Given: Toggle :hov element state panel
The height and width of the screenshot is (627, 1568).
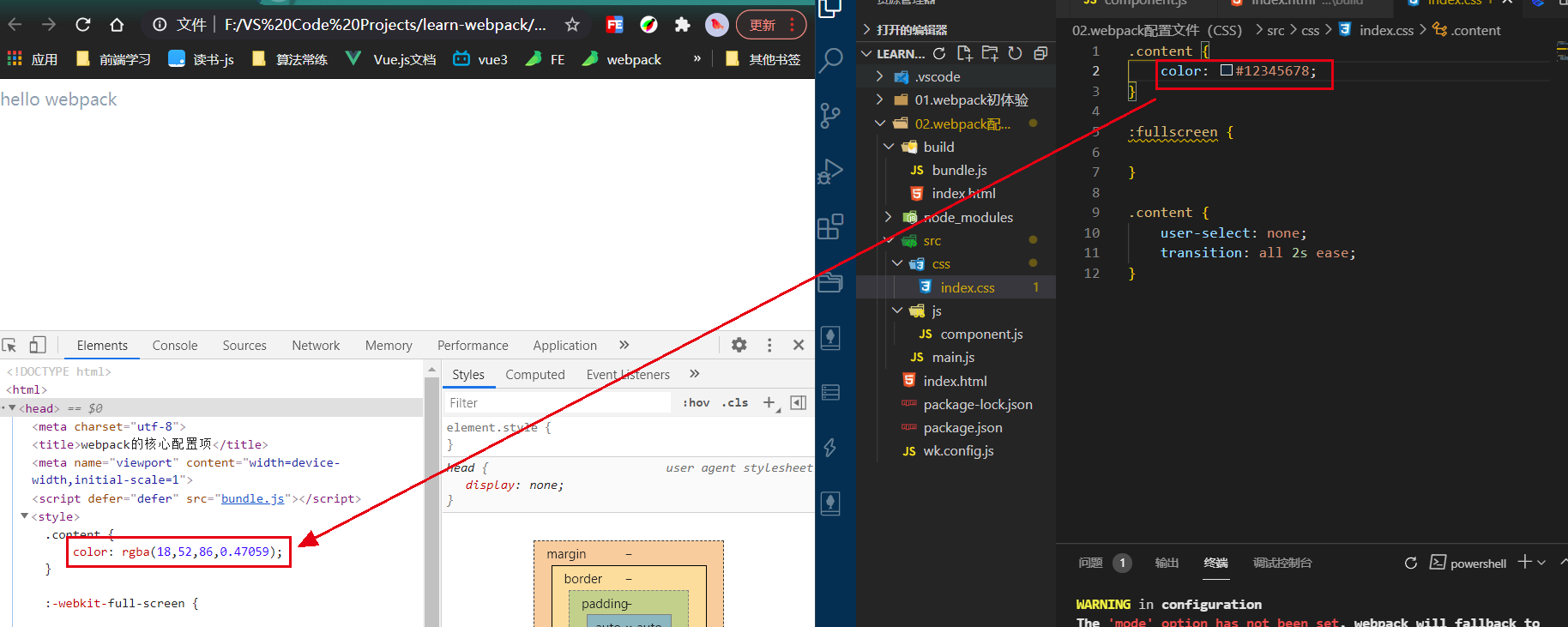Looking at the screenshot, I should click(696, 402).
